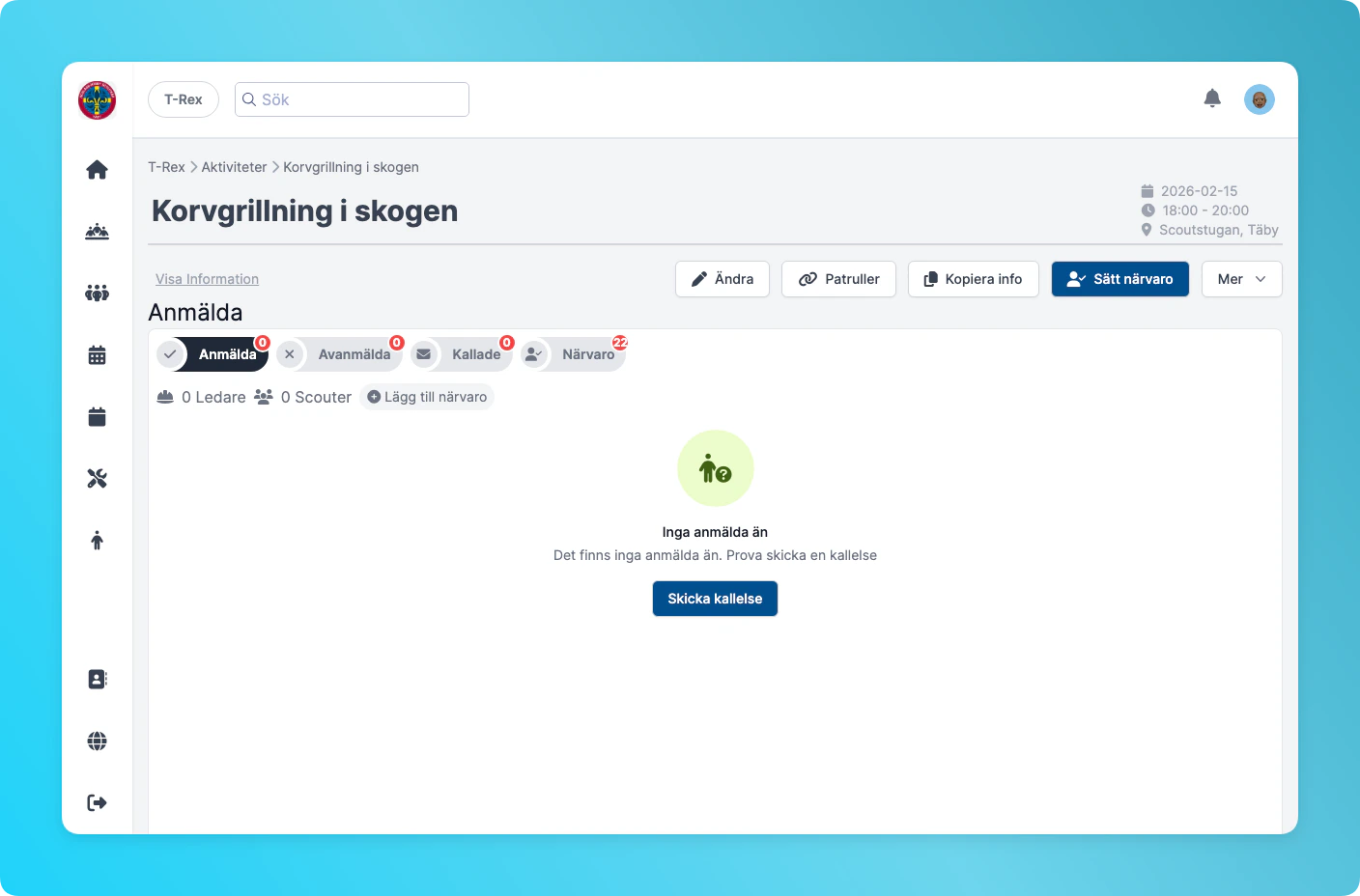
Task: Switch to the Avanmälda tab
Action: 353,354
